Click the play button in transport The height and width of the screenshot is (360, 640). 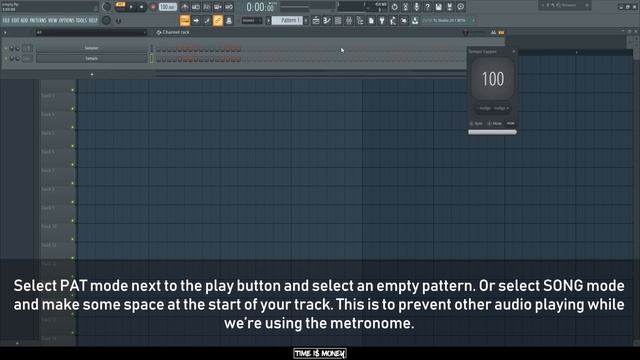tap(131, 7)
